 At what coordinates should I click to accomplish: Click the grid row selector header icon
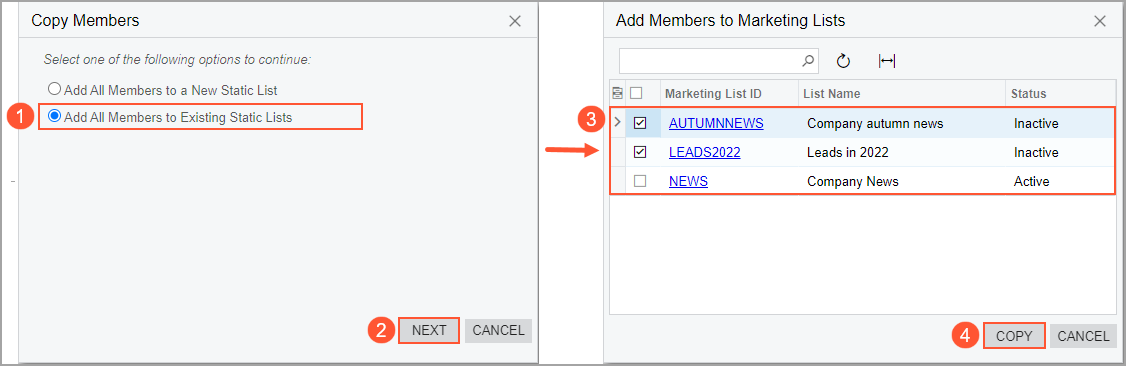618,93
